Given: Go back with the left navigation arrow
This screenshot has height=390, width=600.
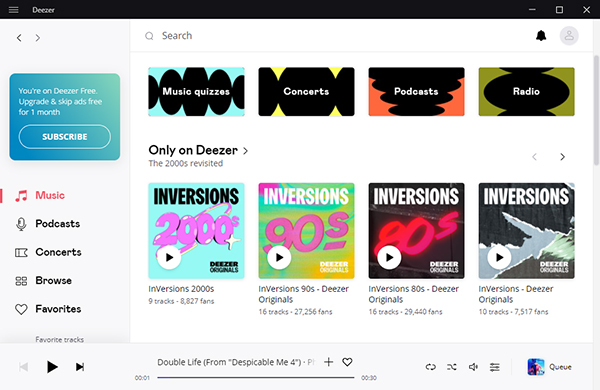Looking at the screenshot, I should point(19,38).
